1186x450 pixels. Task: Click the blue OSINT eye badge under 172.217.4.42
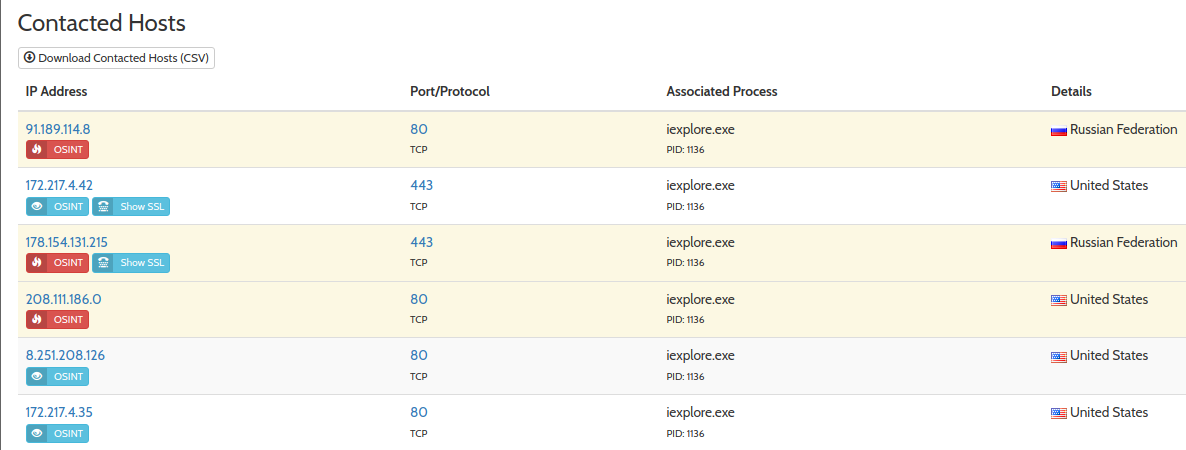coord(57,207)
